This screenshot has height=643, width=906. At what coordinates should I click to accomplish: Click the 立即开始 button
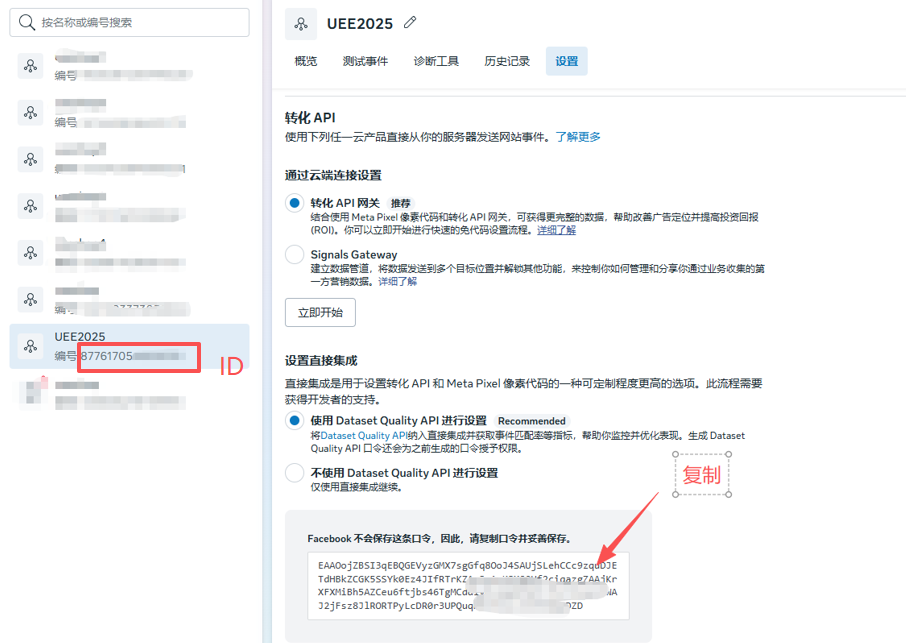pyautogui.click(x=320, y=312)
